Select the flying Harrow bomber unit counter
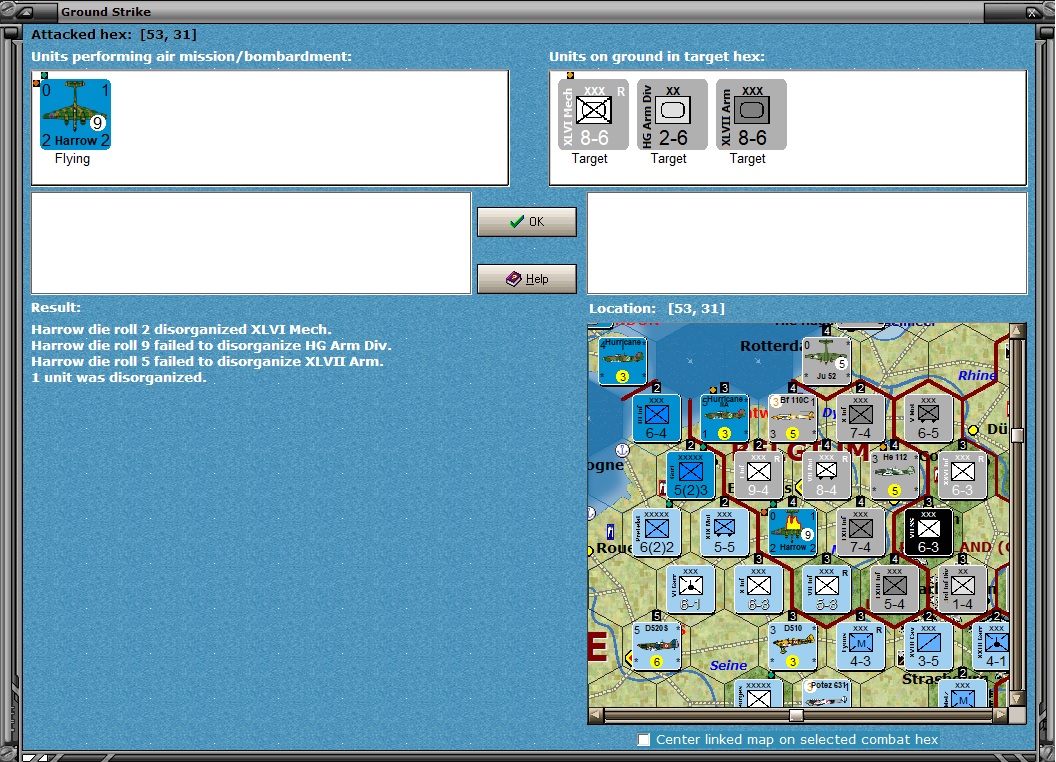Viewport: 1056px width, 762px height. point(75,114)
